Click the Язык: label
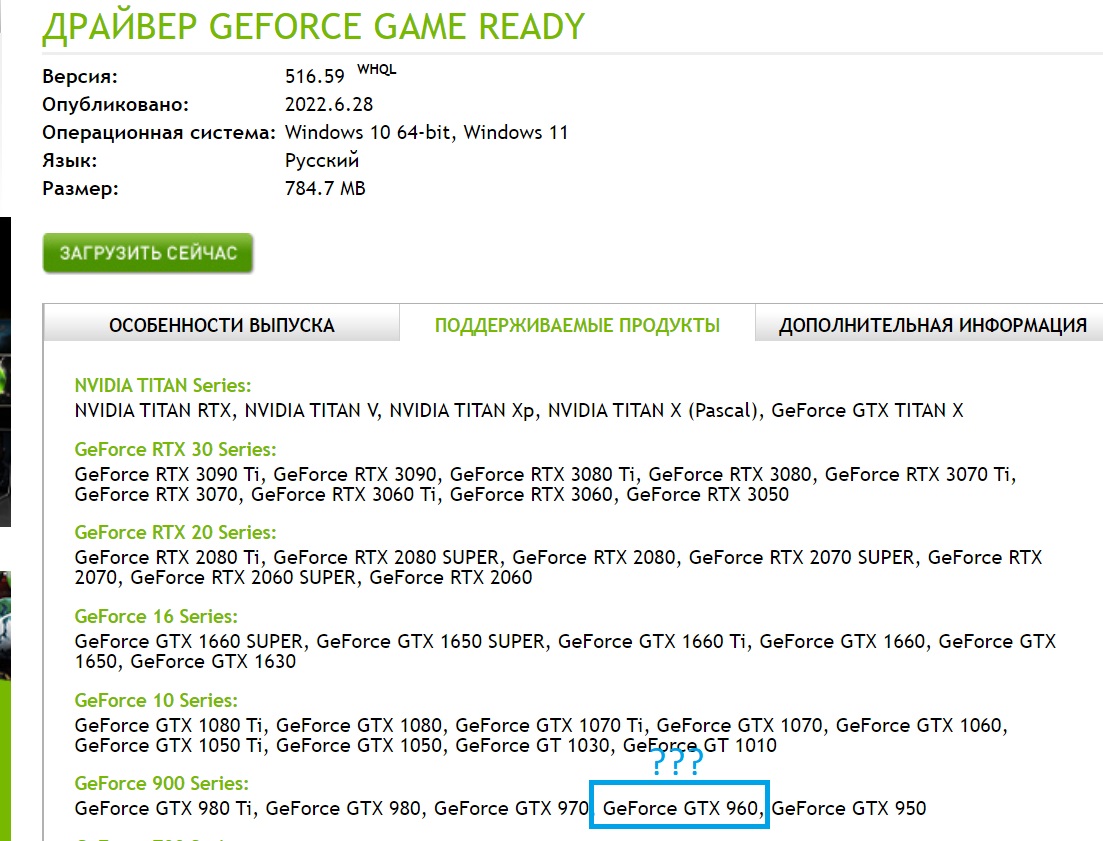The width and height of the screenshot is (1103, 841). click(x=70, y=160)
